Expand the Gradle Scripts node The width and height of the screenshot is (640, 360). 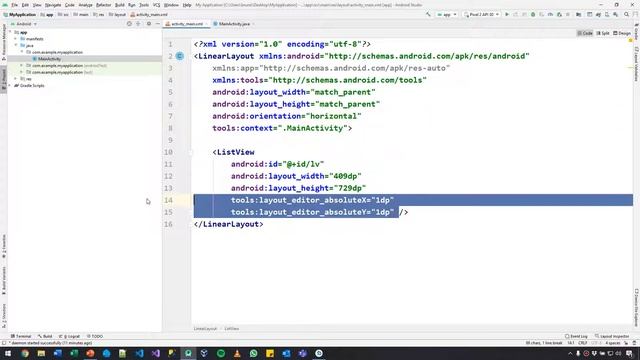coord(10,85)
